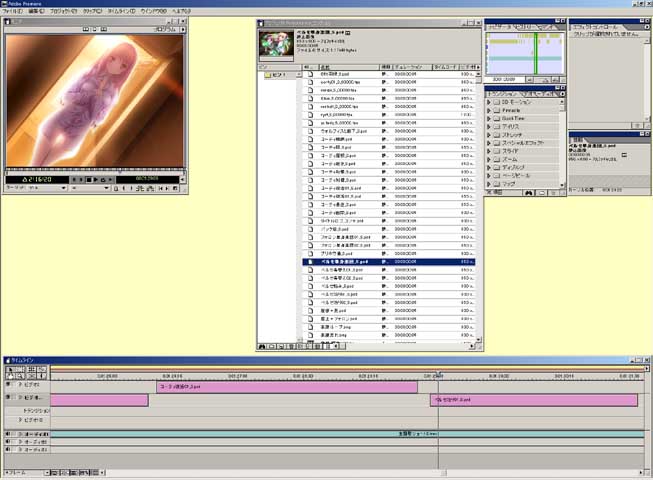Select the Bin 1 folder in Project window
Image resolution: width=653 pixels, height=480 pixels.
276,75
